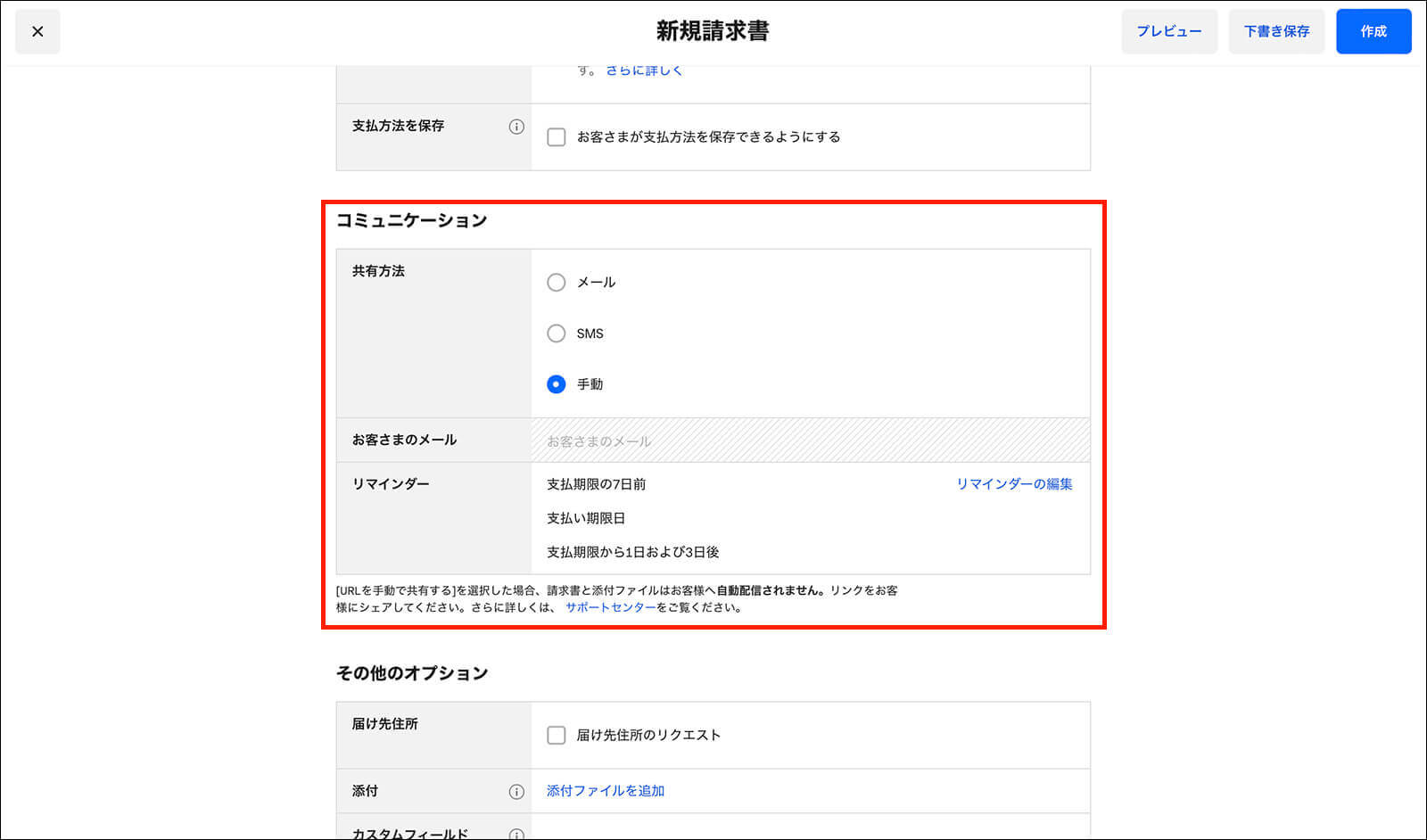Click the 届け先住所 row label
The width and height of the screenshot is (1427, 840).
(x=384, y=724)
